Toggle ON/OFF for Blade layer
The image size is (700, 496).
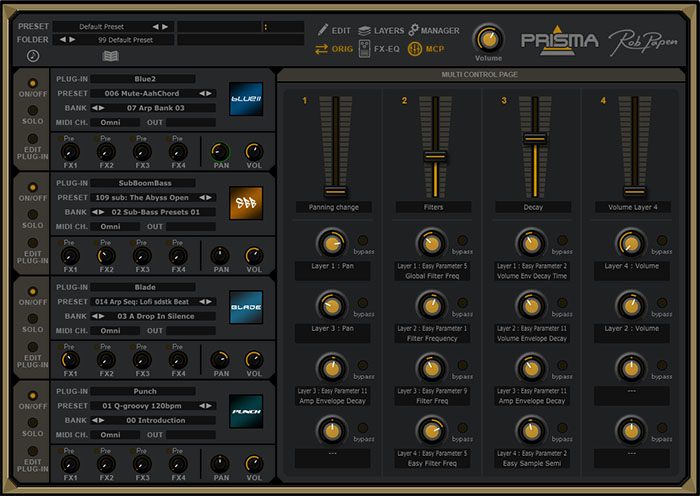(x=33, y=292)
